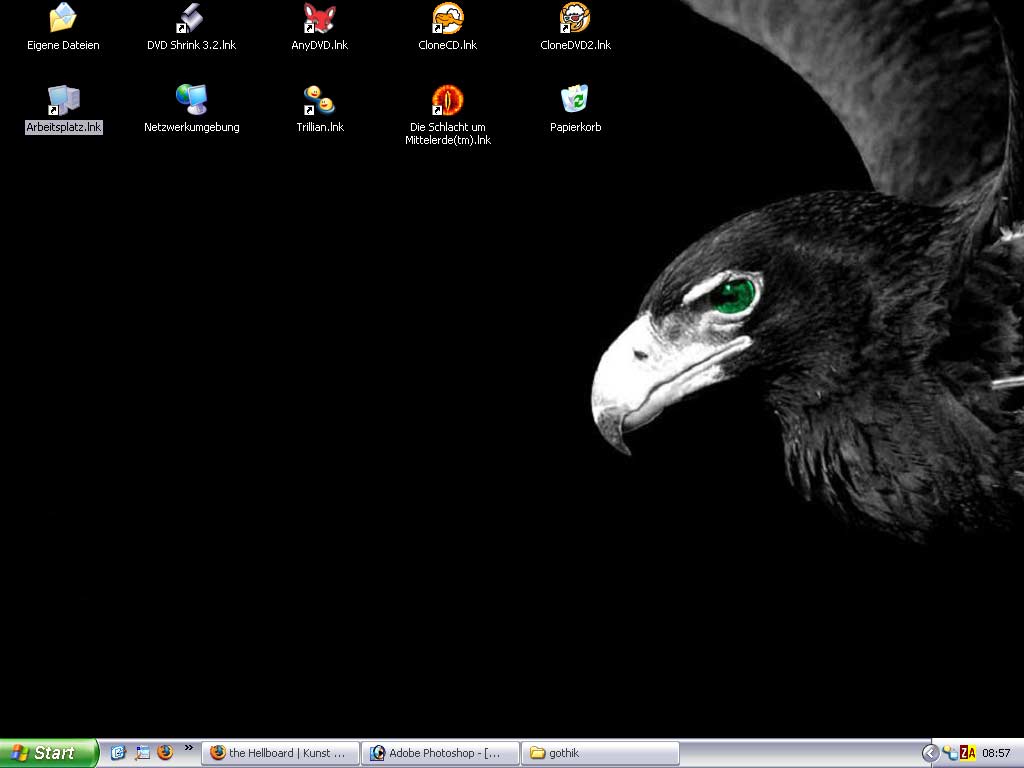Screen dimensions: 1024x768
Task: Select the CloneDVD2 shortcut icon
Action: click(575, 18)
